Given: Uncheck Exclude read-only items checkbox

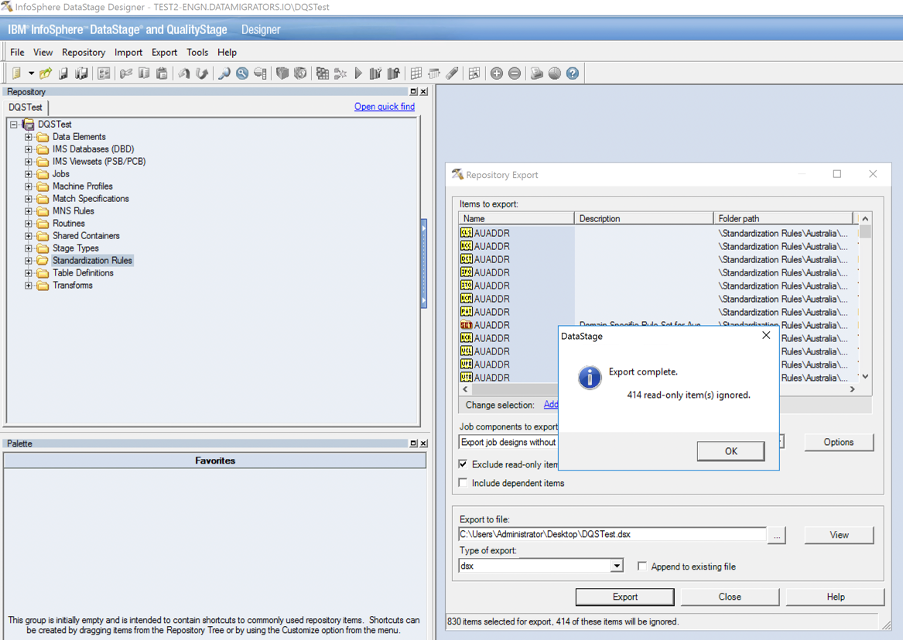Looking at the screenshot, I should click(463, 464).
